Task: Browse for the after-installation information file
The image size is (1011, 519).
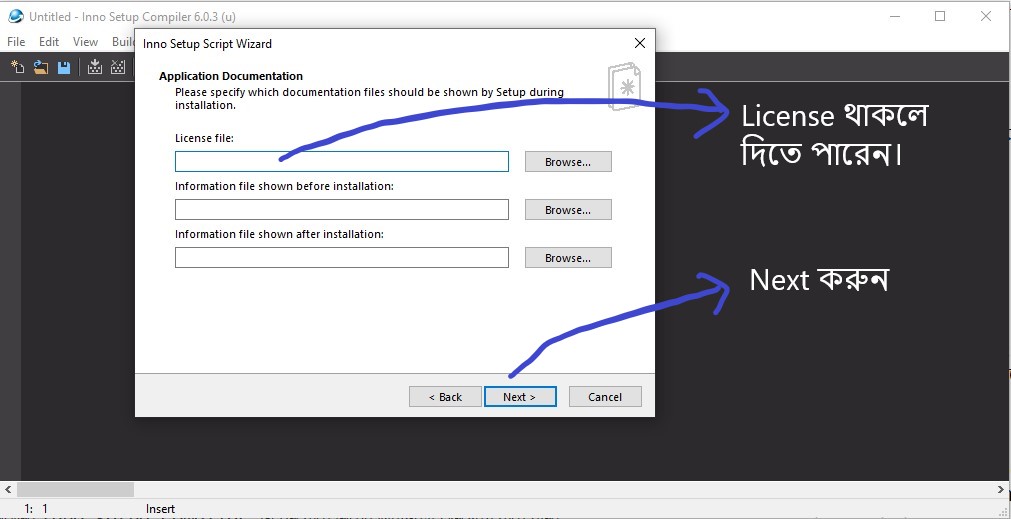Action: [x=567, y=258]
